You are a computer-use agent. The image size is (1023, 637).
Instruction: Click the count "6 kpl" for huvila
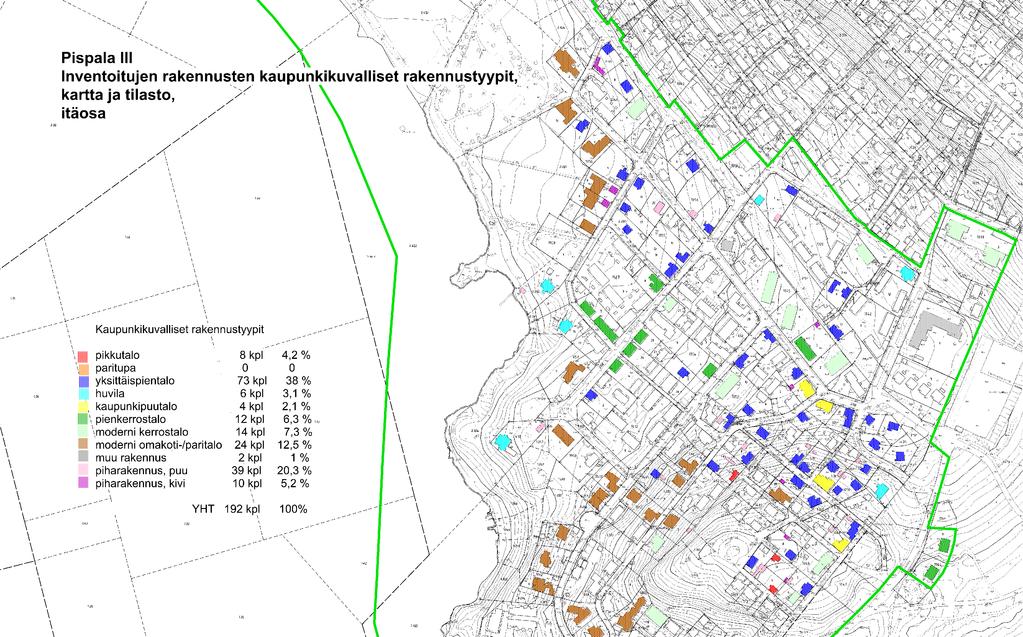pyautogui.click(x=251, y=394)
